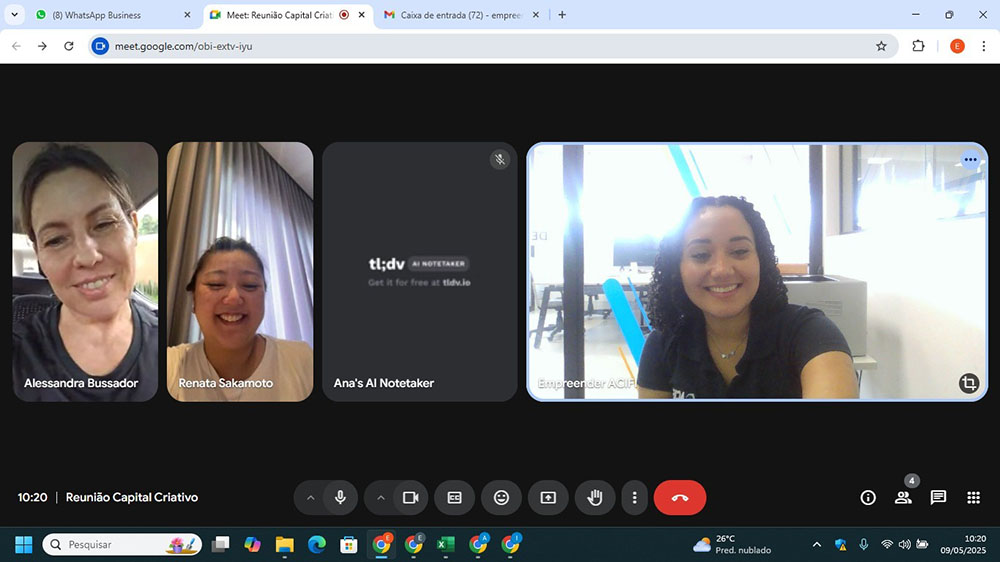
Task: Click the present screen share icon
Action: (x=548, y=497)
